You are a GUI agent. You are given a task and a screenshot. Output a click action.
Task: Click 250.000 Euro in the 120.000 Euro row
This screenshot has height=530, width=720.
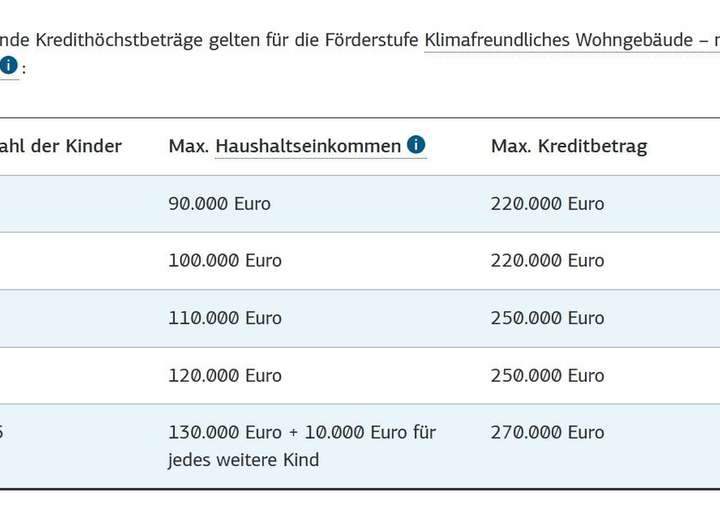(547, 376)
